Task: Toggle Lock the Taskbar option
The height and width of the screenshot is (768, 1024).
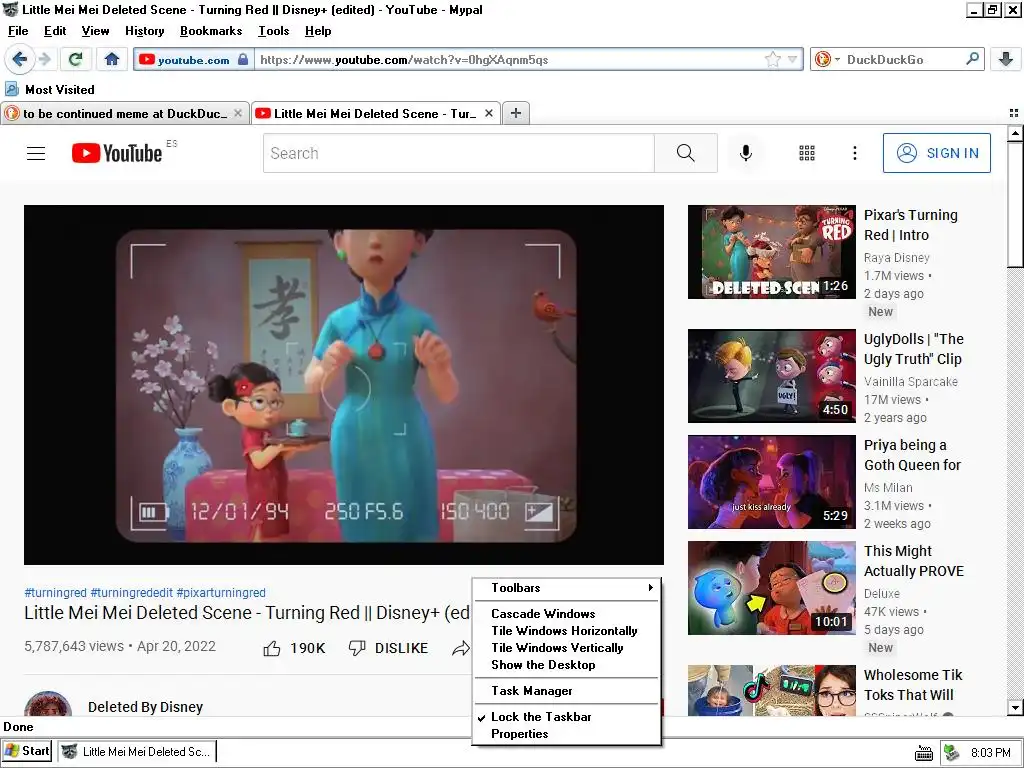Action: pyautogui.click(x=566, y=717)
